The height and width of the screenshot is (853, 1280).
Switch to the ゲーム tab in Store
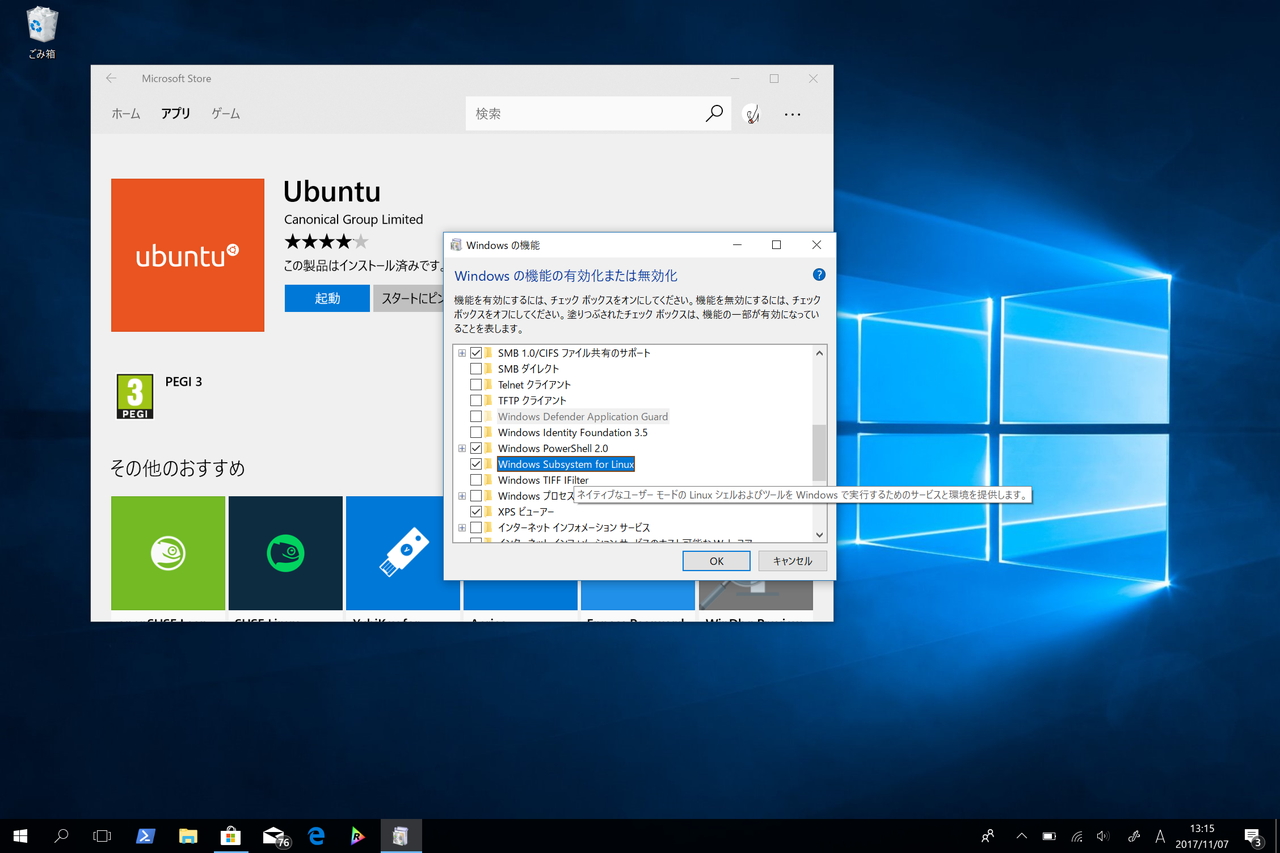pos(224,113)
